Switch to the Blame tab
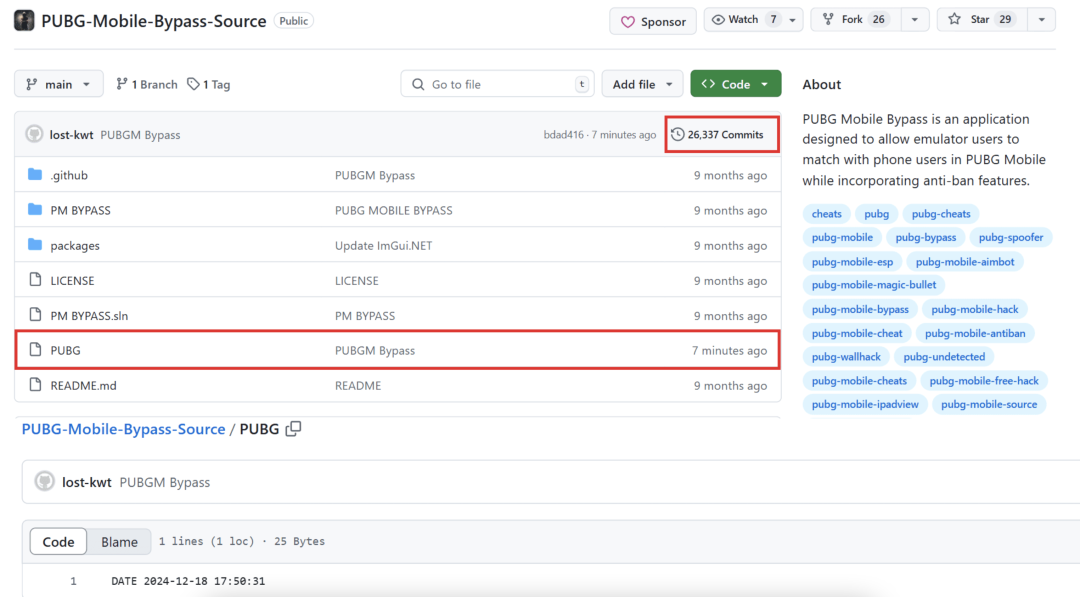1080x597 pixels. pos(119,542)
